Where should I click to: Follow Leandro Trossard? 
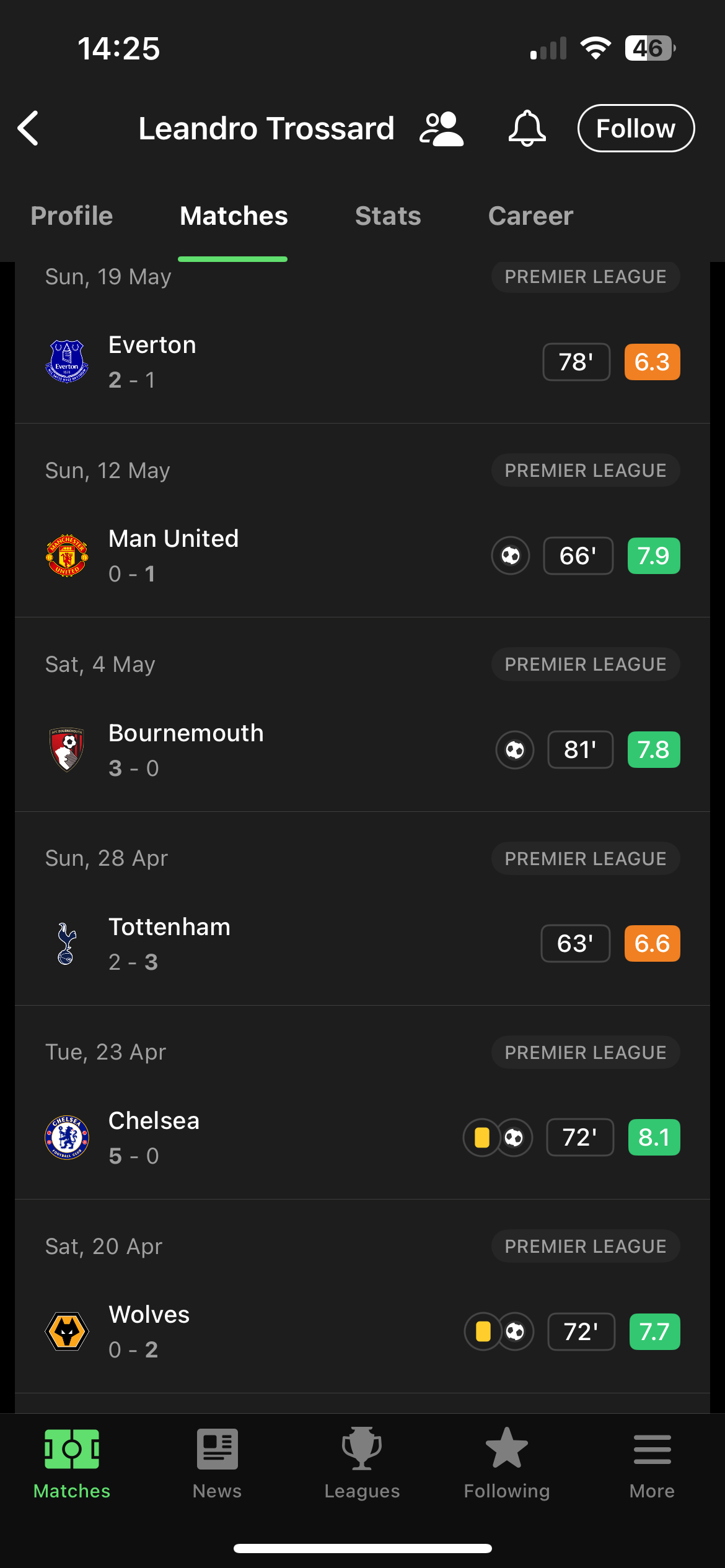tap(636, 128)
